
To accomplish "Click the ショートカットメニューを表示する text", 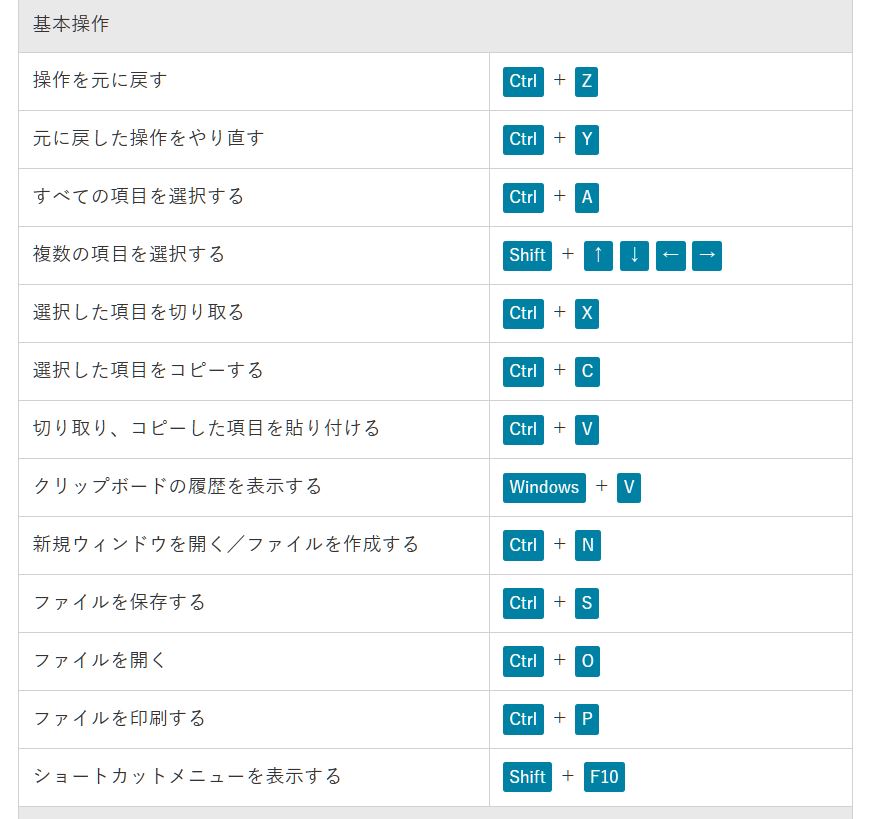I will (187, 776).
